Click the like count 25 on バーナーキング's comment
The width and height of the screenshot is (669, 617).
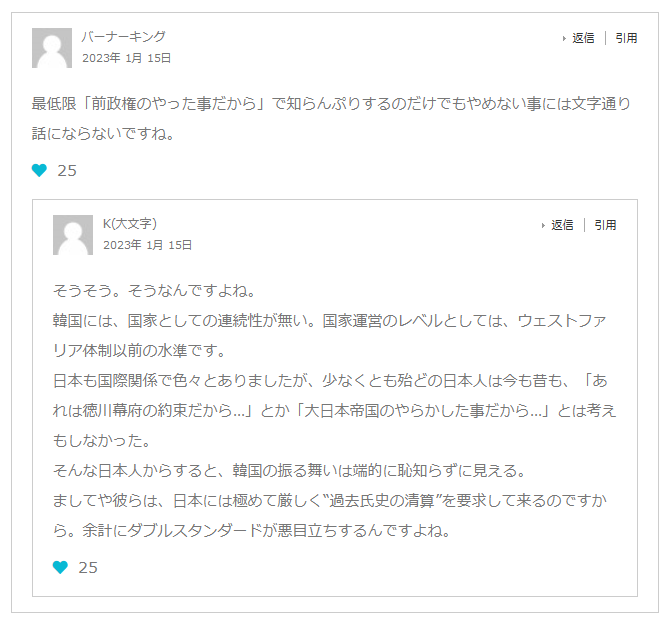coord(67,171)
